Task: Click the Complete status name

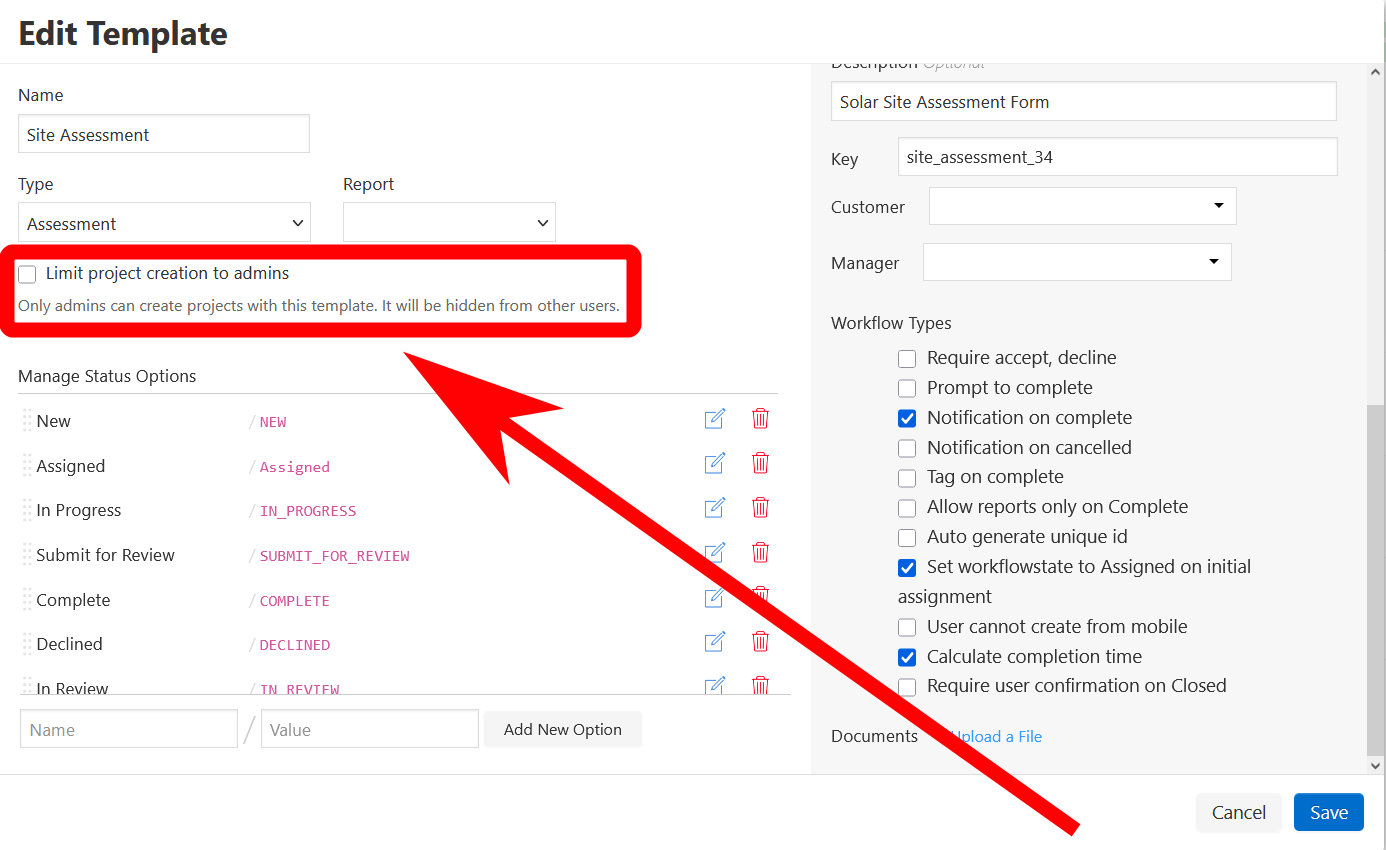Action: coord(73,600)
